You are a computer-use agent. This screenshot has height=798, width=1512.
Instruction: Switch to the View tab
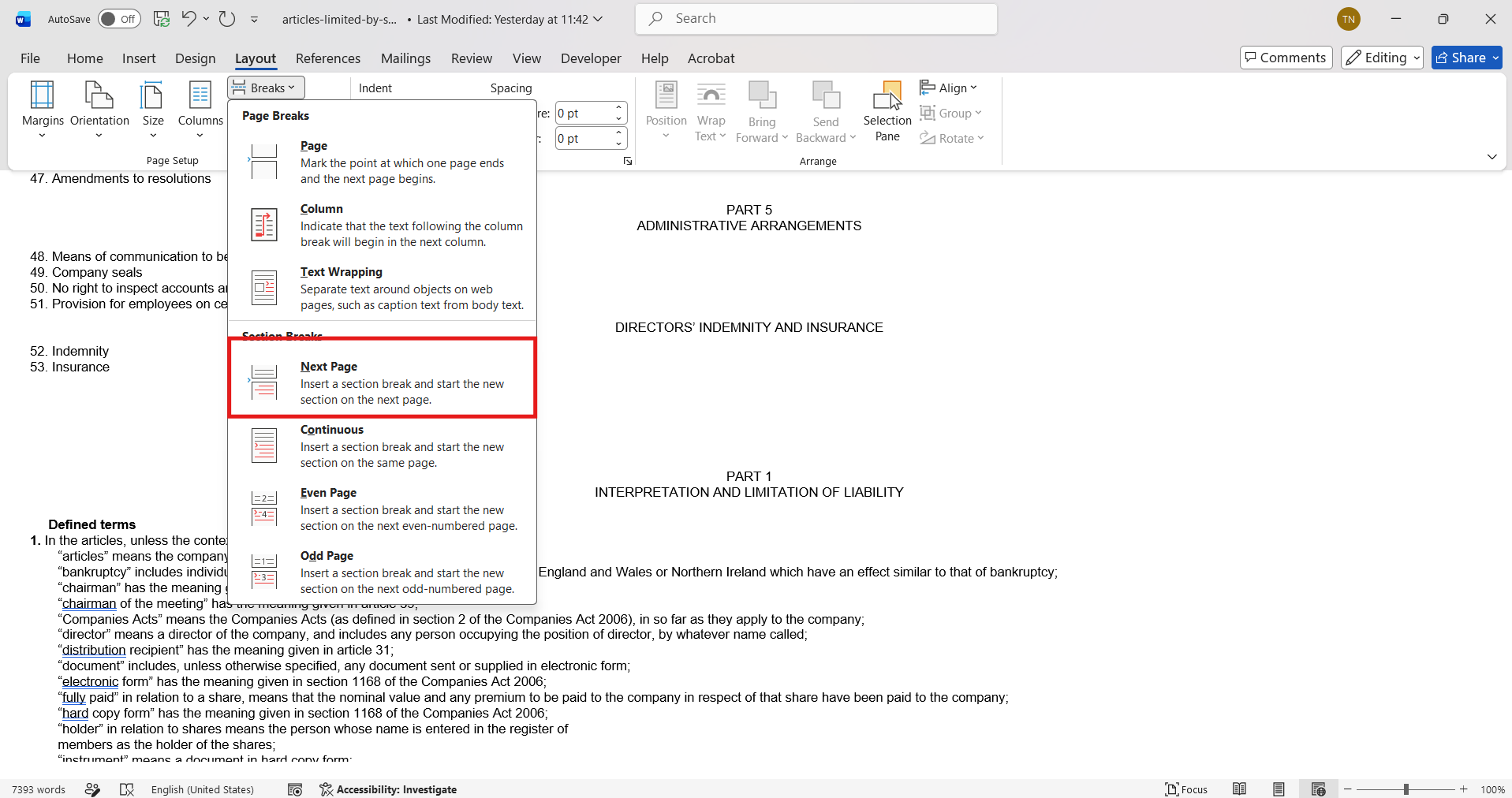click(x=527, y=58)
